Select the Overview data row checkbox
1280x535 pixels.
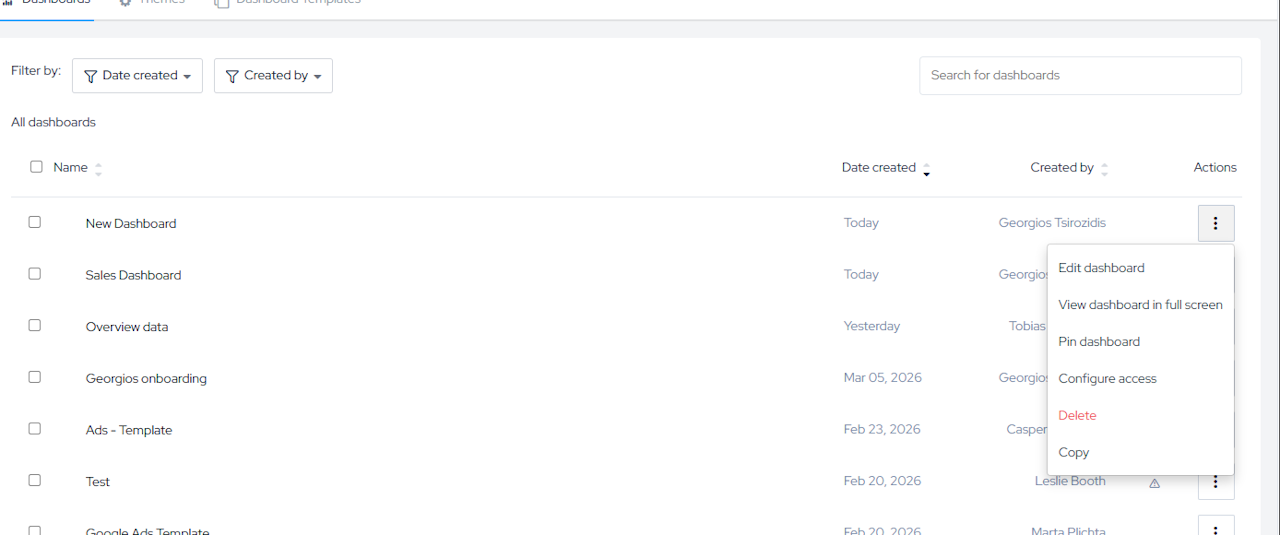pyautogui.click(x=35, y=325)
